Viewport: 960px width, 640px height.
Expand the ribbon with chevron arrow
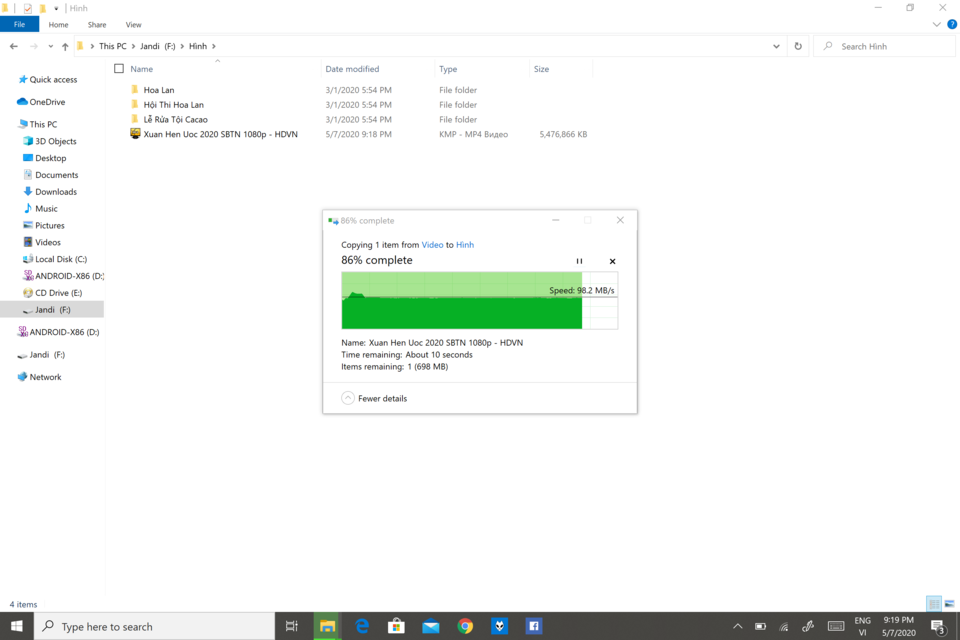[x=937, y=24]
